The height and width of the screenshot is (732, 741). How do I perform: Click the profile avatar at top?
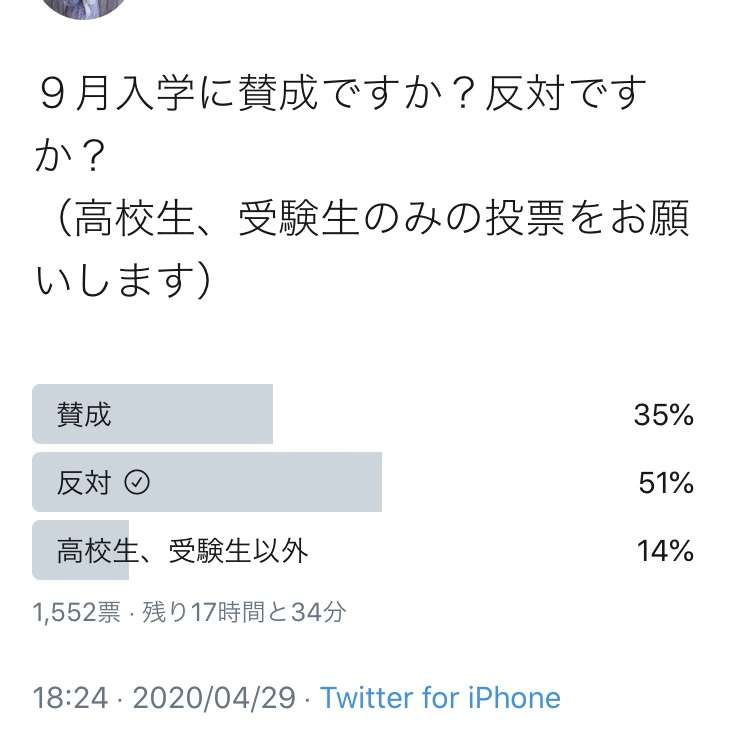(x=83, y=7)
